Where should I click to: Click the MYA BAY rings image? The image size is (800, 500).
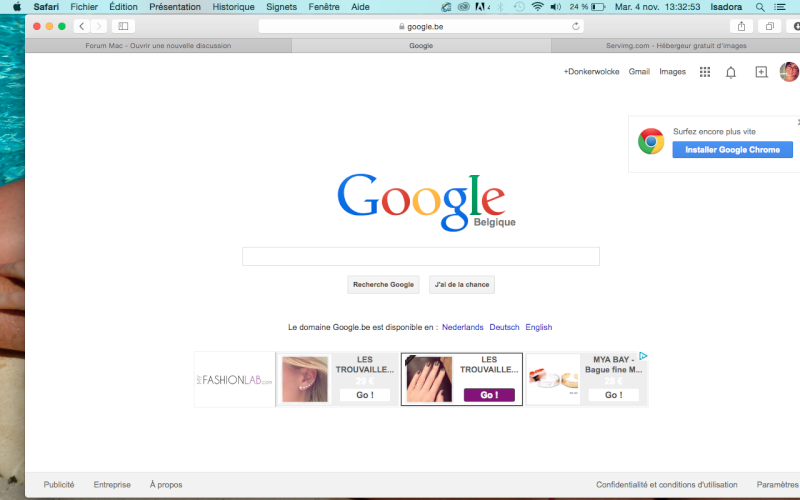point(554,380)
